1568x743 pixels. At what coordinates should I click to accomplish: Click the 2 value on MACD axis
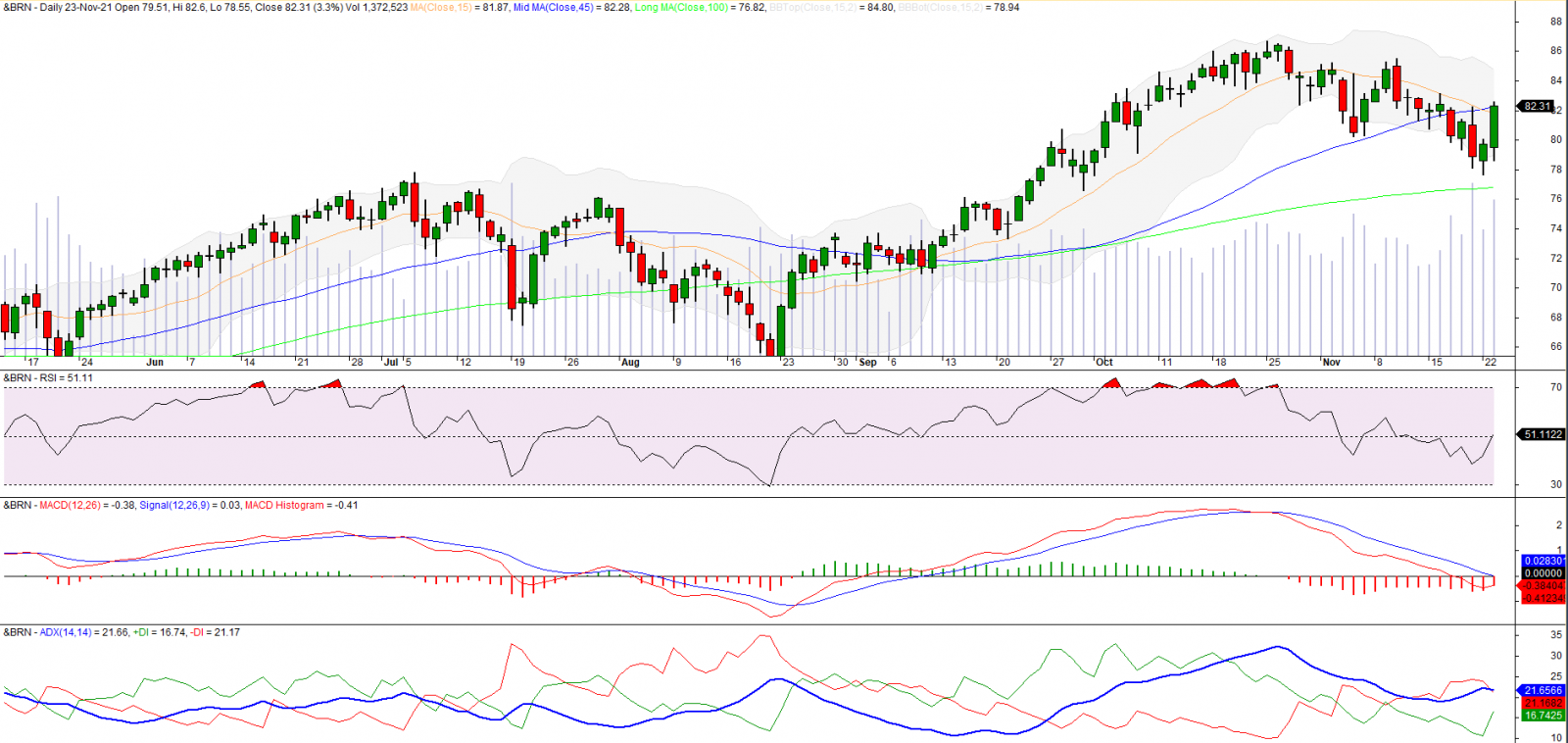(1559, 525)
